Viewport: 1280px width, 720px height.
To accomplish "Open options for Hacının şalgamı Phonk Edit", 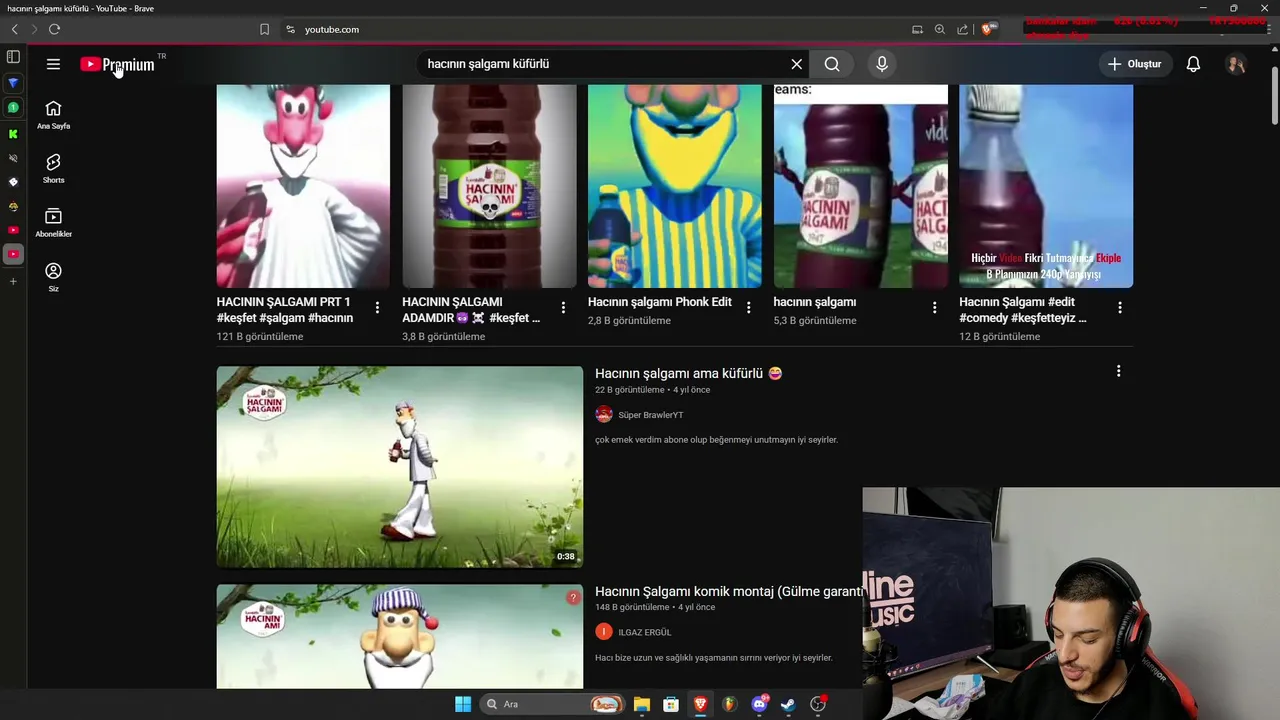I will click(x=748, y=308).
